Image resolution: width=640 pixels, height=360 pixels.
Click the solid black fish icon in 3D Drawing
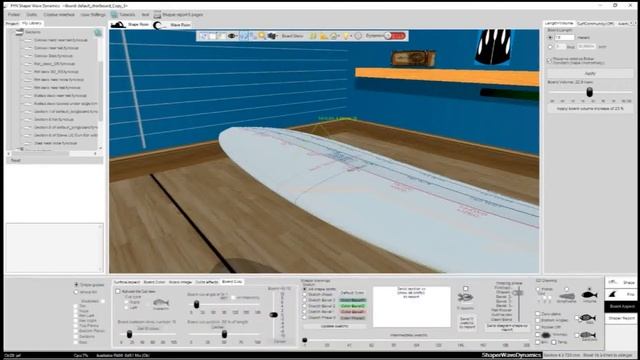[x=589, y=294]
